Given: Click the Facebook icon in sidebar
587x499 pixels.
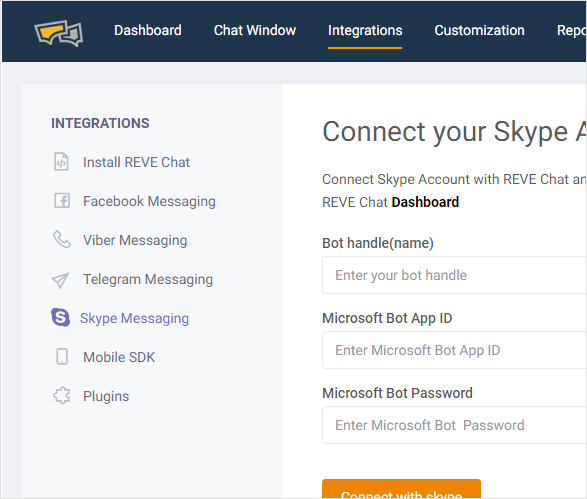Looking at the screenshot, I should (62, 201).
